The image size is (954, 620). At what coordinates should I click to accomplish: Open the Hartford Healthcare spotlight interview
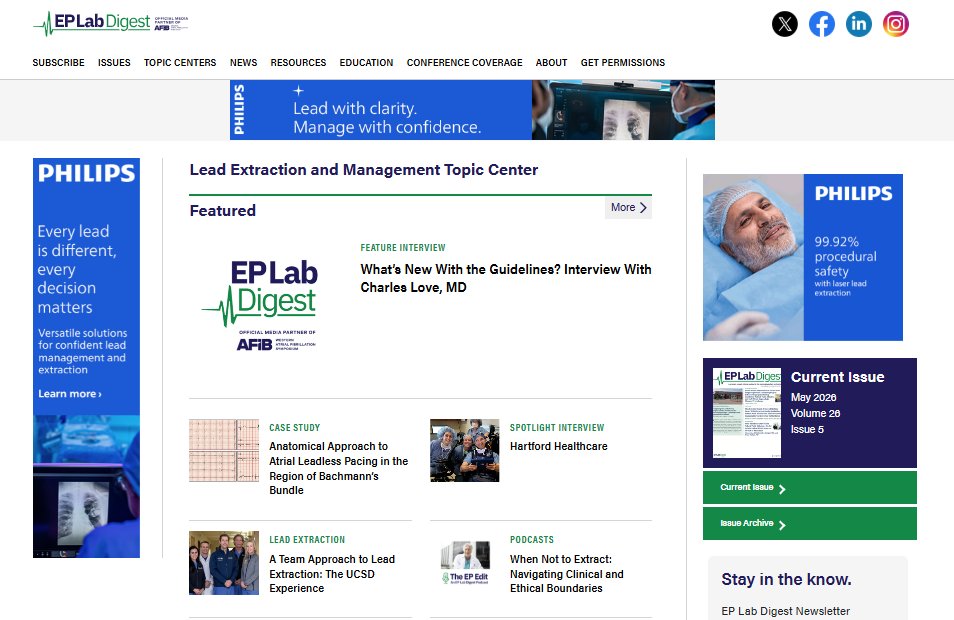pos(559,446)
